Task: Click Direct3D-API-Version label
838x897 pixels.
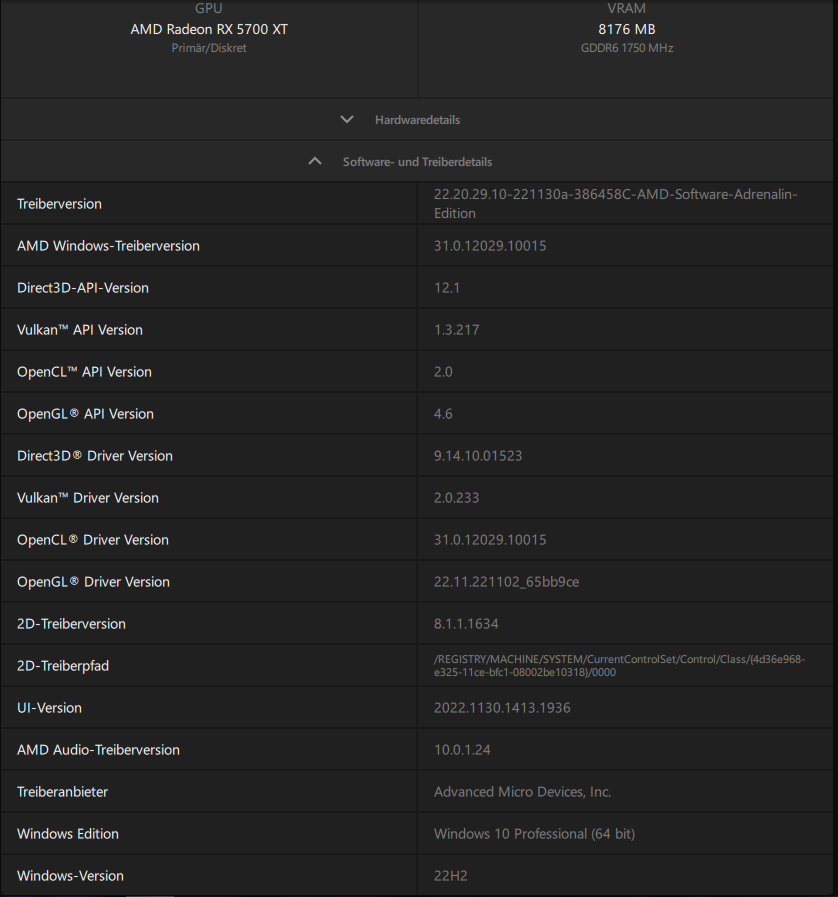Action: [83, 288]
